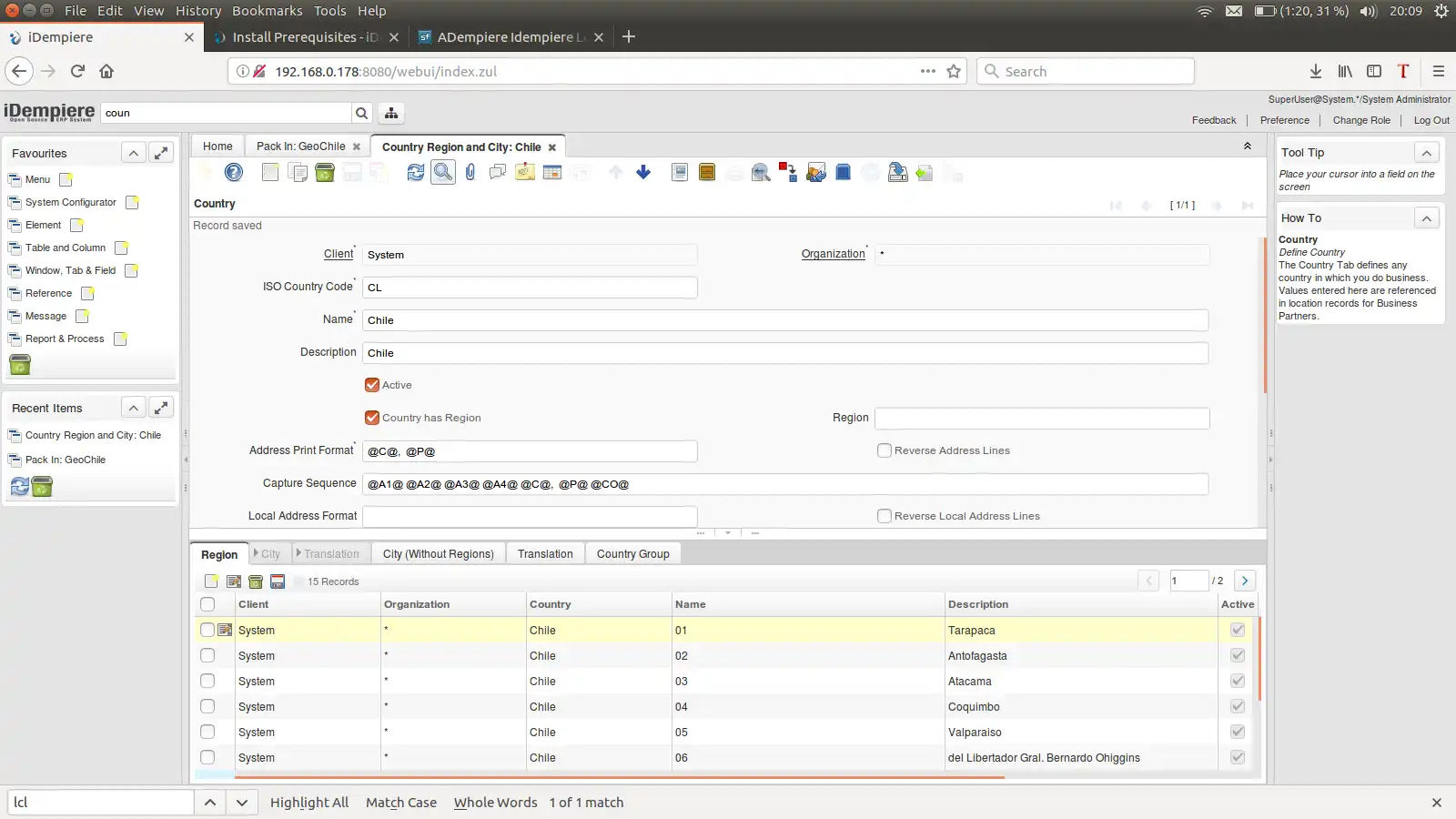Enable Reverse Address Lines

click(884, 450)
